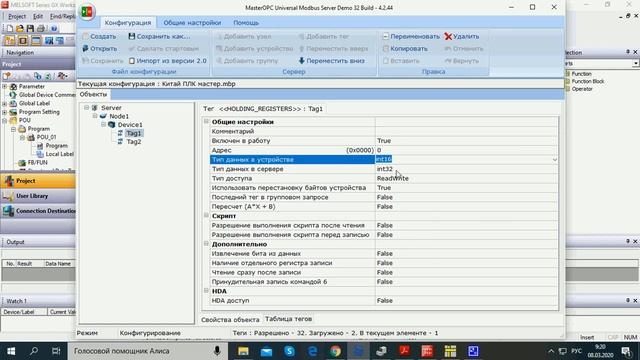Image resolution: width=640 pixels, height=360 pixels.
Task: Click the MasterOPC round application logo button
Action: click(87, 11)
